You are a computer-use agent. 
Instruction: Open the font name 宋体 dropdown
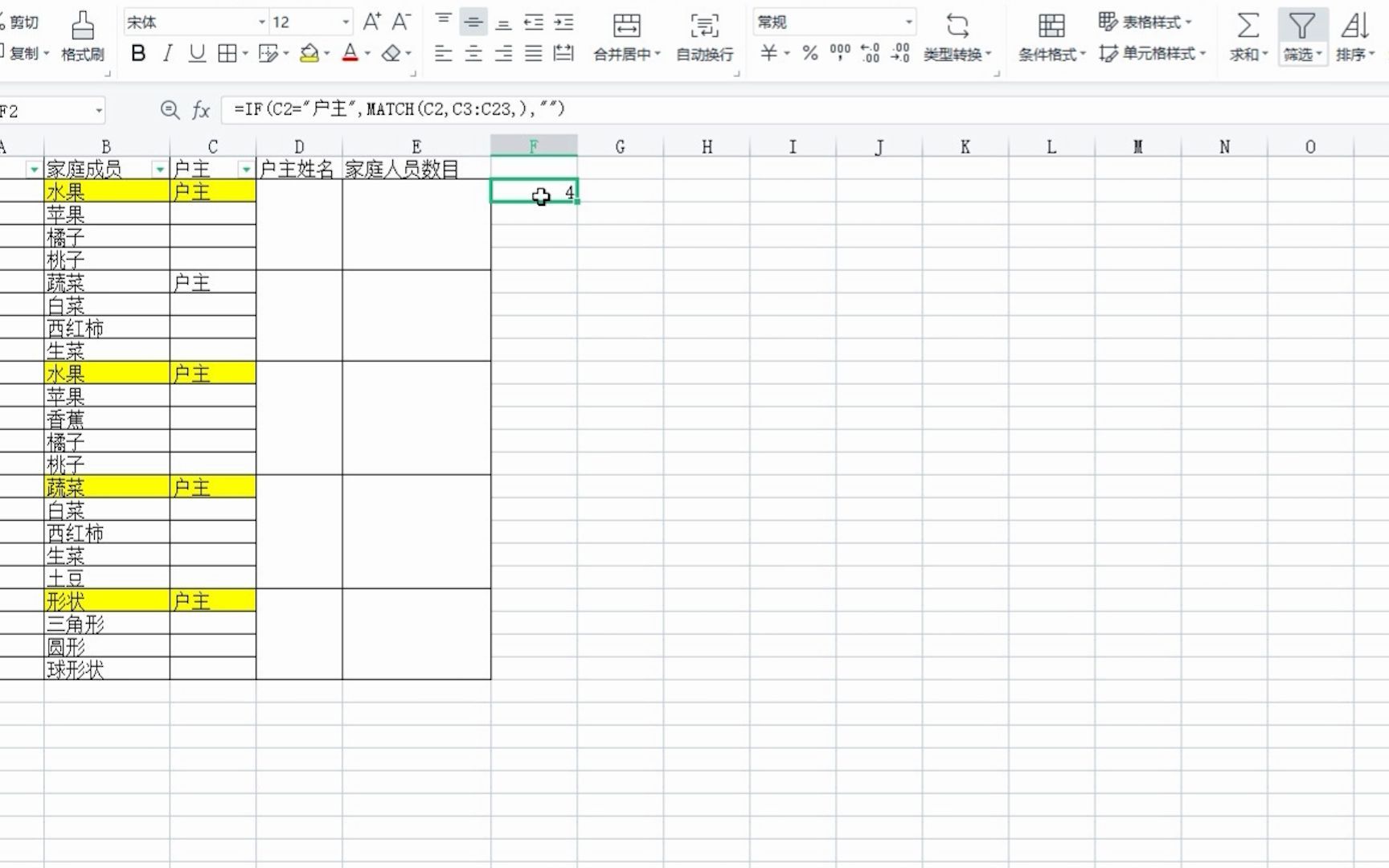coord(262,22)
